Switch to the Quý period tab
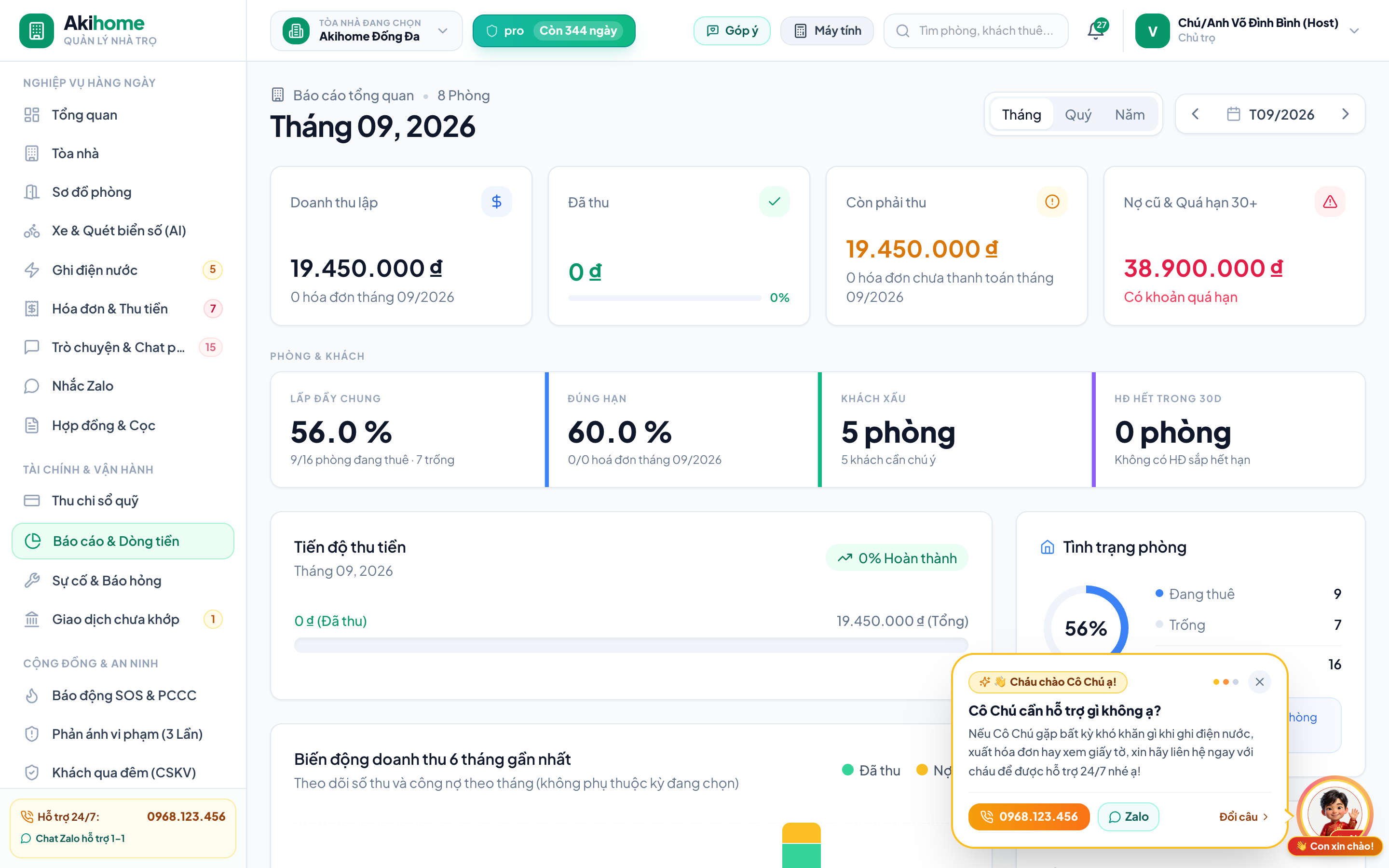 point(1078,114)
